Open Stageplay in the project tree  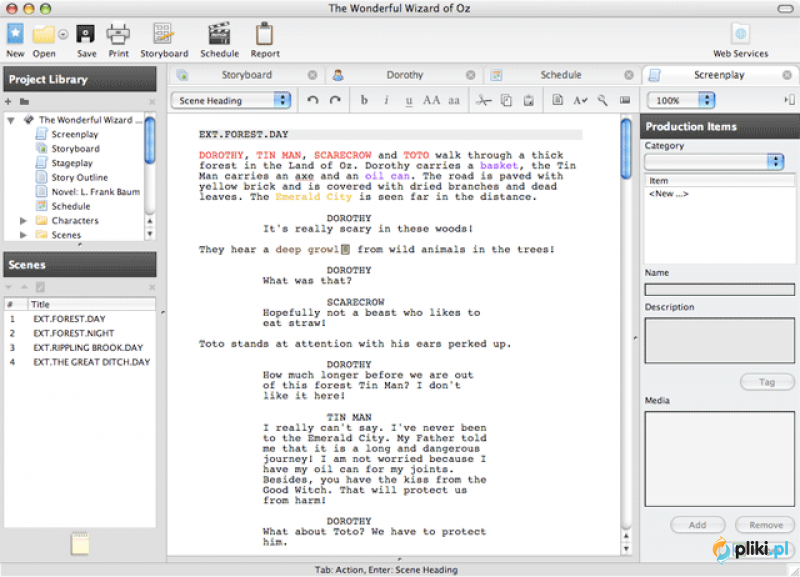[72, 163]
